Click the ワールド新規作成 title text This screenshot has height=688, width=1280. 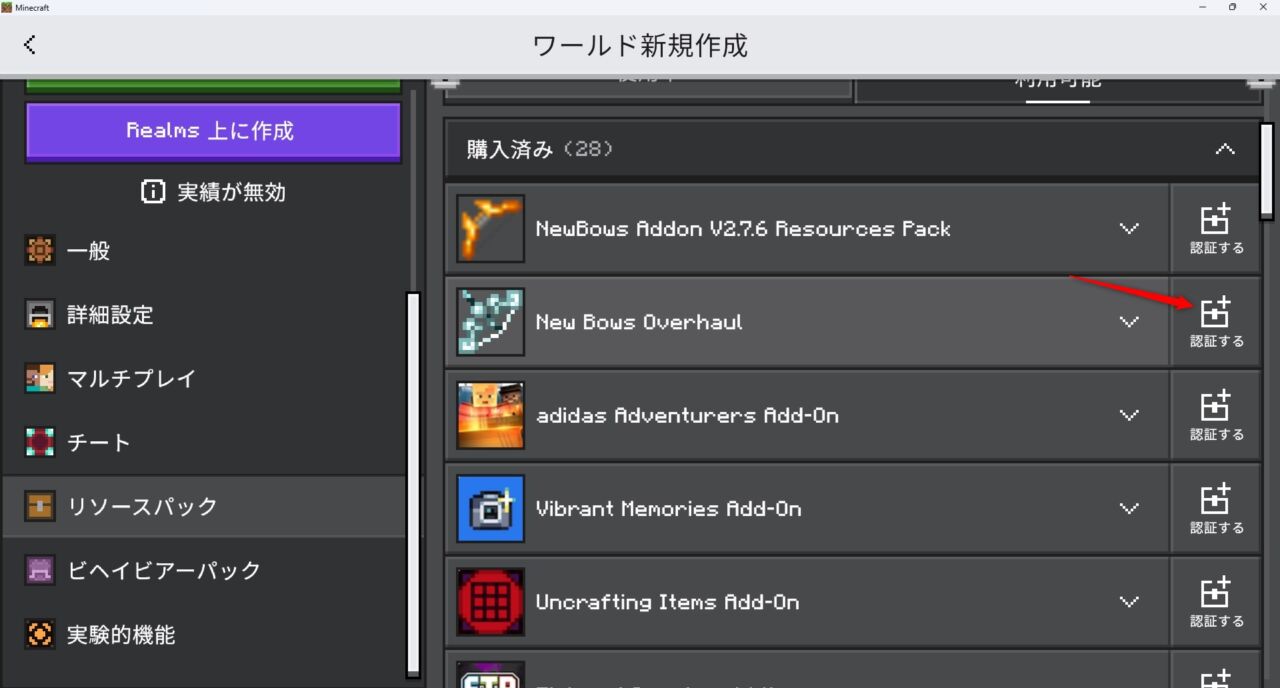point(640,45)
